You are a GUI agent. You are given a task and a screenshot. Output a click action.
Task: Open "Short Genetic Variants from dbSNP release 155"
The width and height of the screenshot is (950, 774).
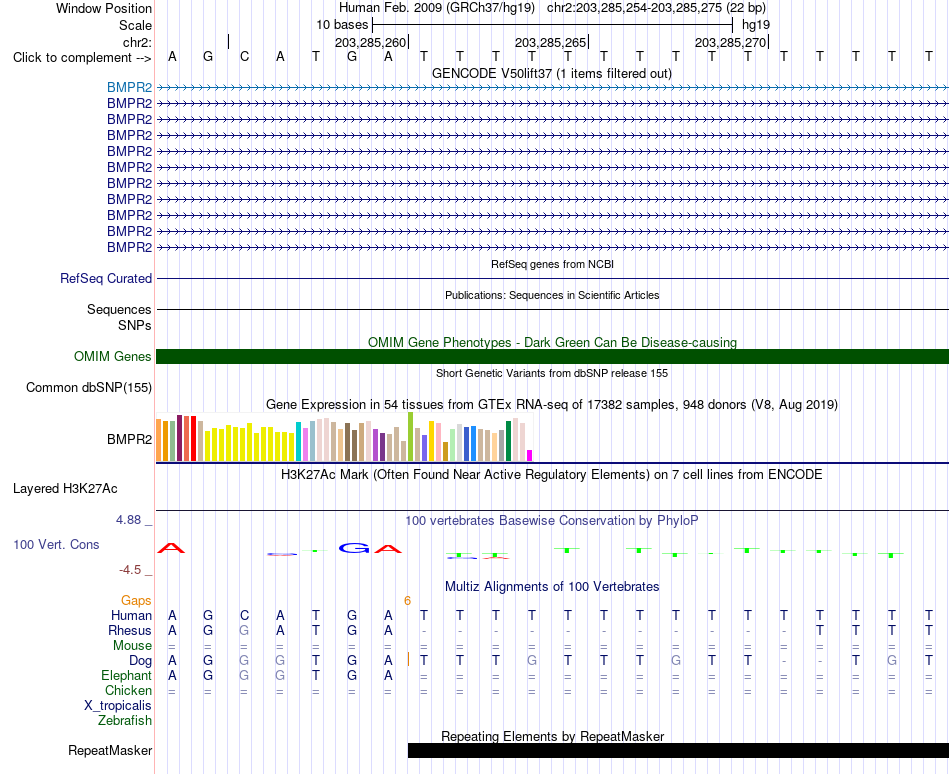point(552,373)
